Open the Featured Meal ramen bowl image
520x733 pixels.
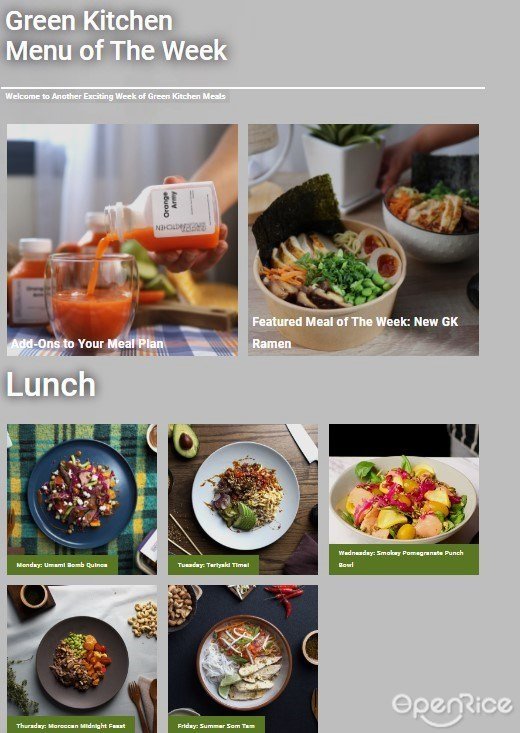click(363, 240)
